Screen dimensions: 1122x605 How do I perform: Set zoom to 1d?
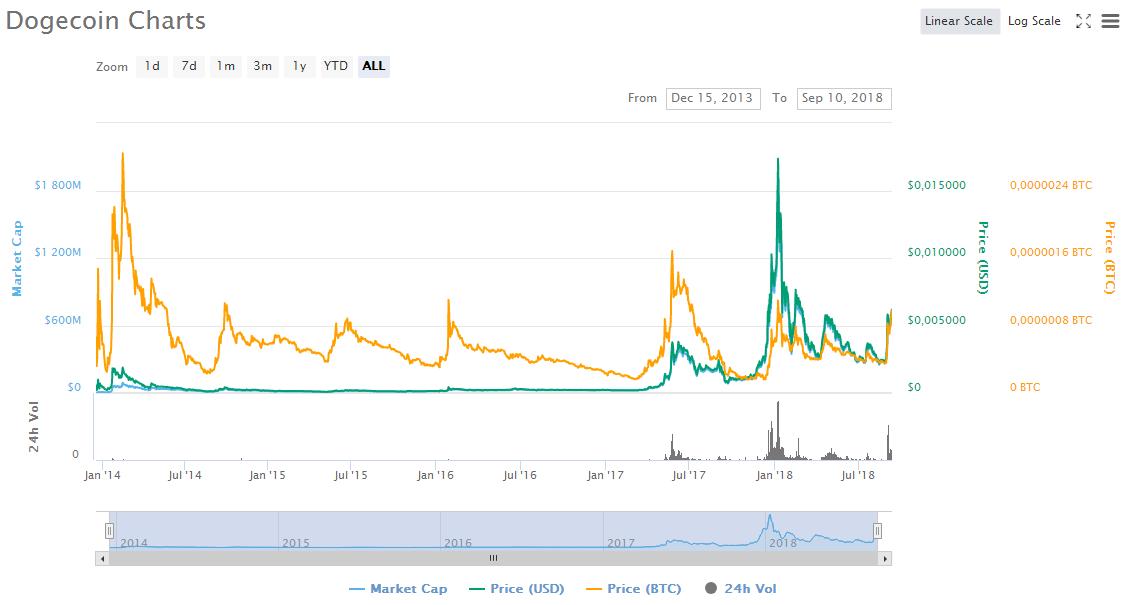[152, 66]
